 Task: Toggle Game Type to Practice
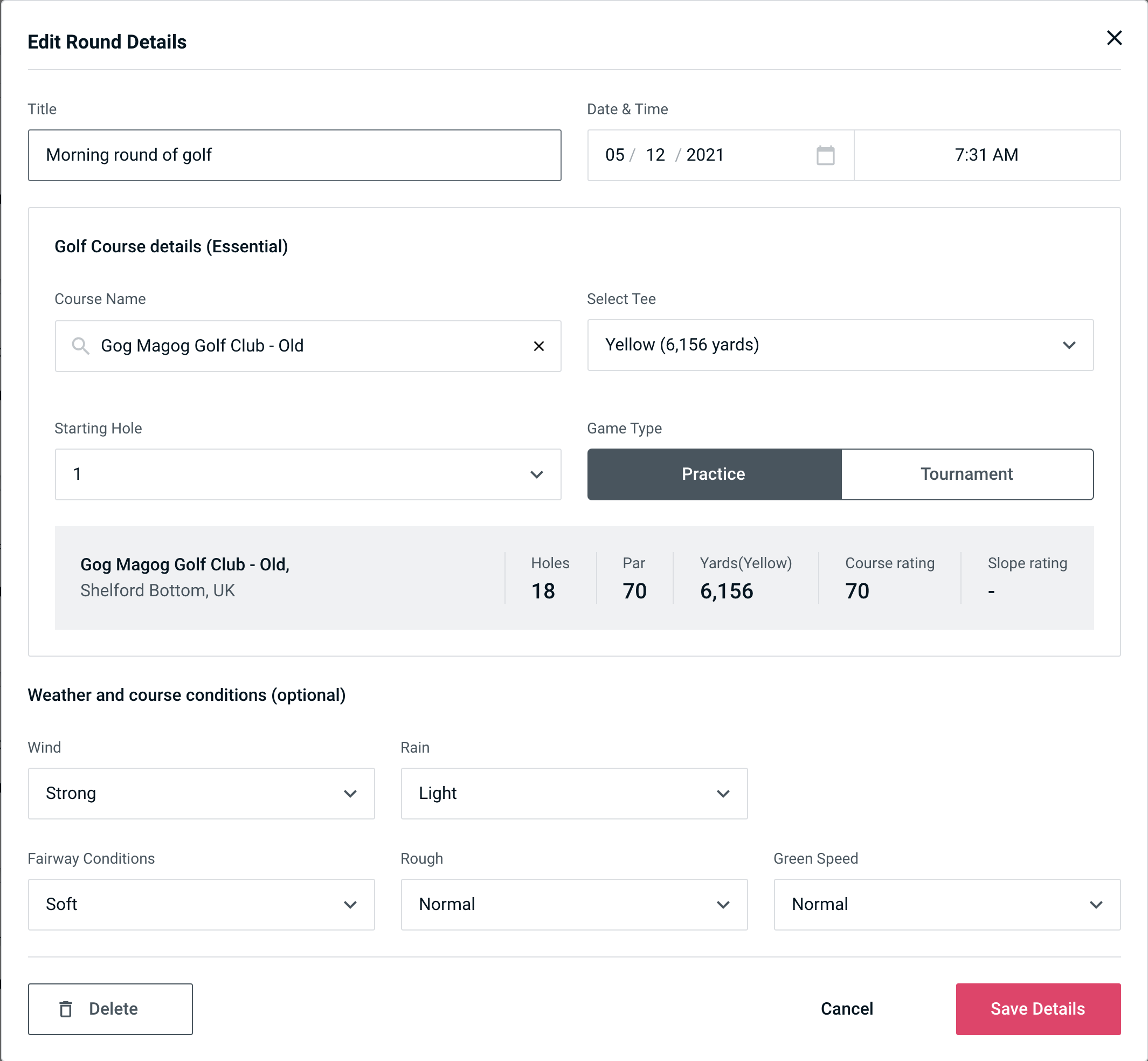click(x=714, y=474)
